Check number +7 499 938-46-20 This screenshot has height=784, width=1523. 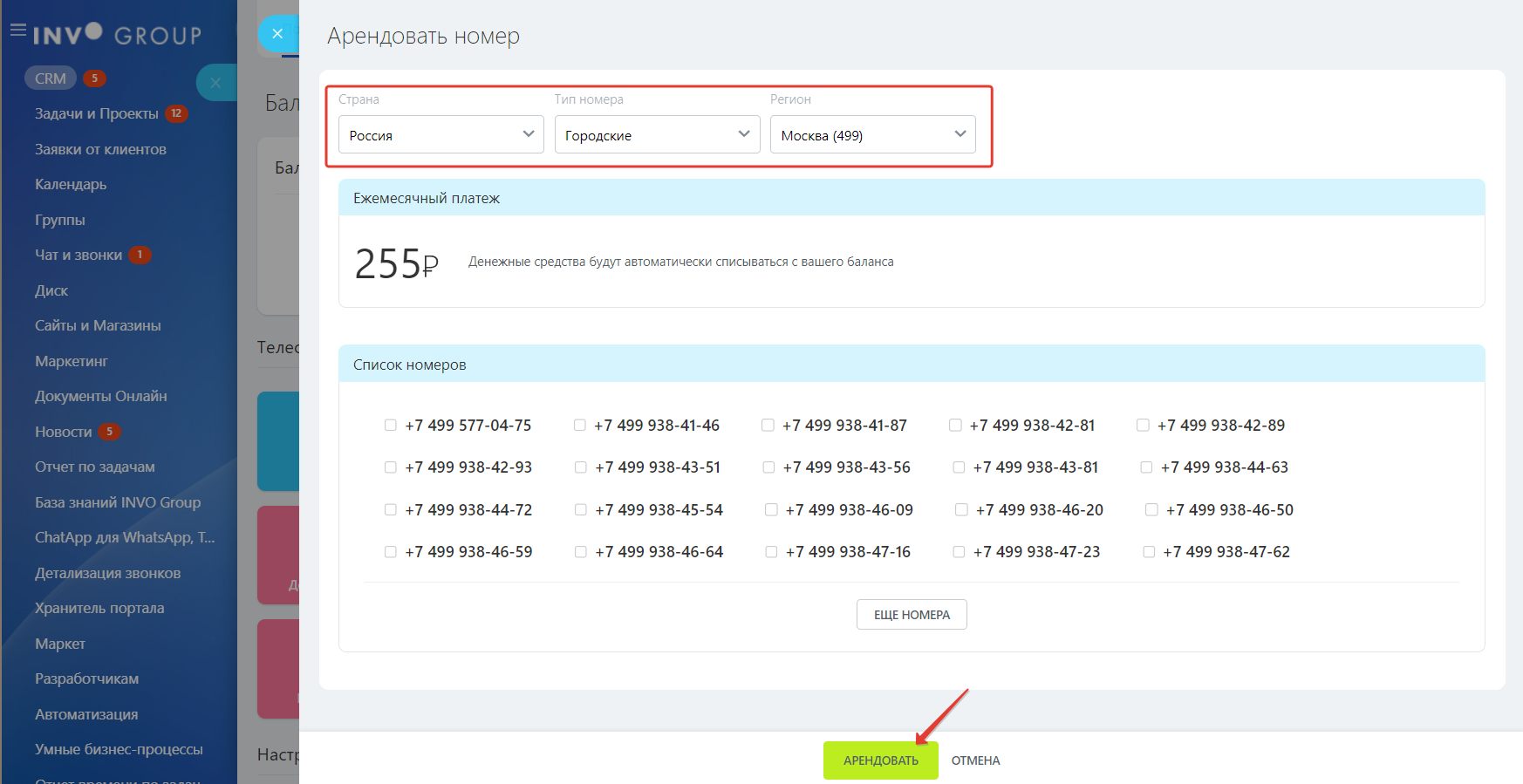coord(961,510)
